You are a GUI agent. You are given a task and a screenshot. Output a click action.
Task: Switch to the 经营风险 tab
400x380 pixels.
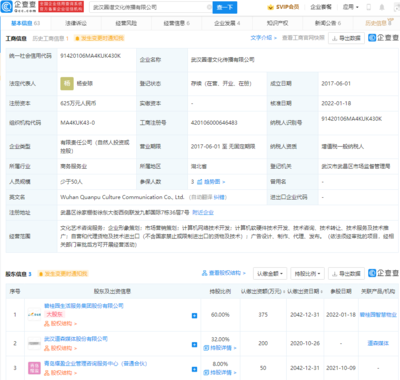pos(126,23)
